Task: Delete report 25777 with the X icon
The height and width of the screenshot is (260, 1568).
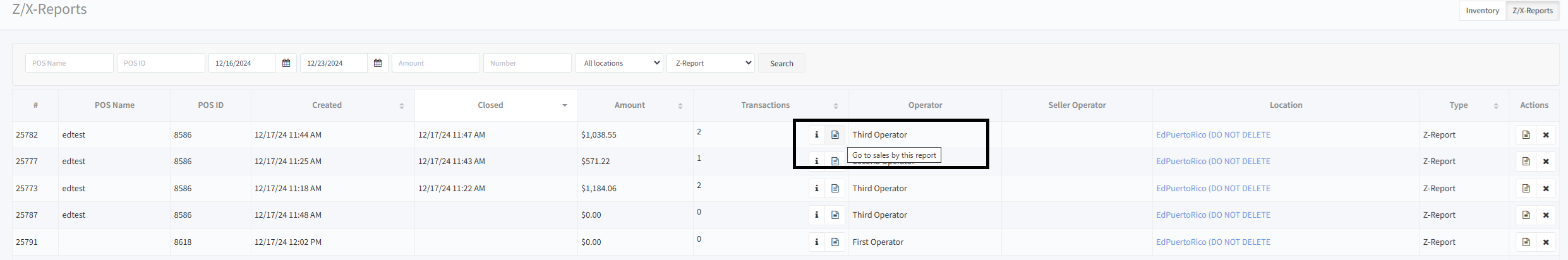Action: [1546, 161]
